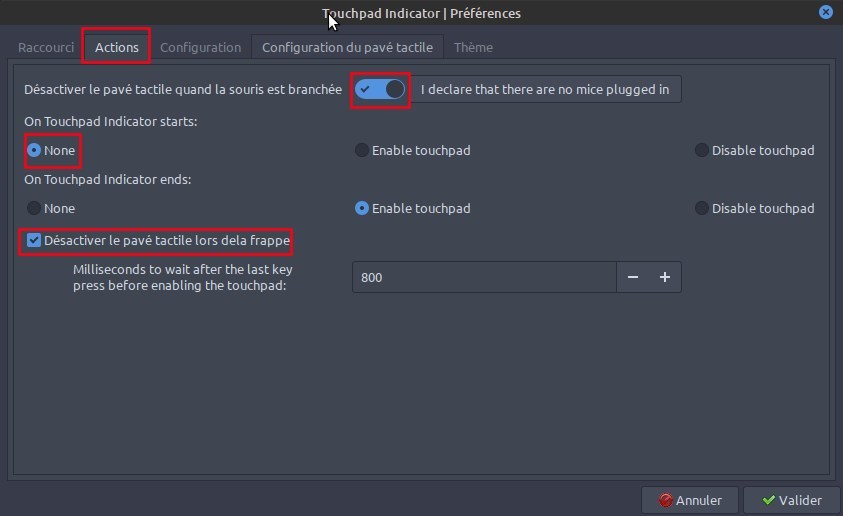Toggle disable touchpad when mouse plugged switch
Image resolution: width=843 pixels, height=516 pixels.
tap(380, 89)
